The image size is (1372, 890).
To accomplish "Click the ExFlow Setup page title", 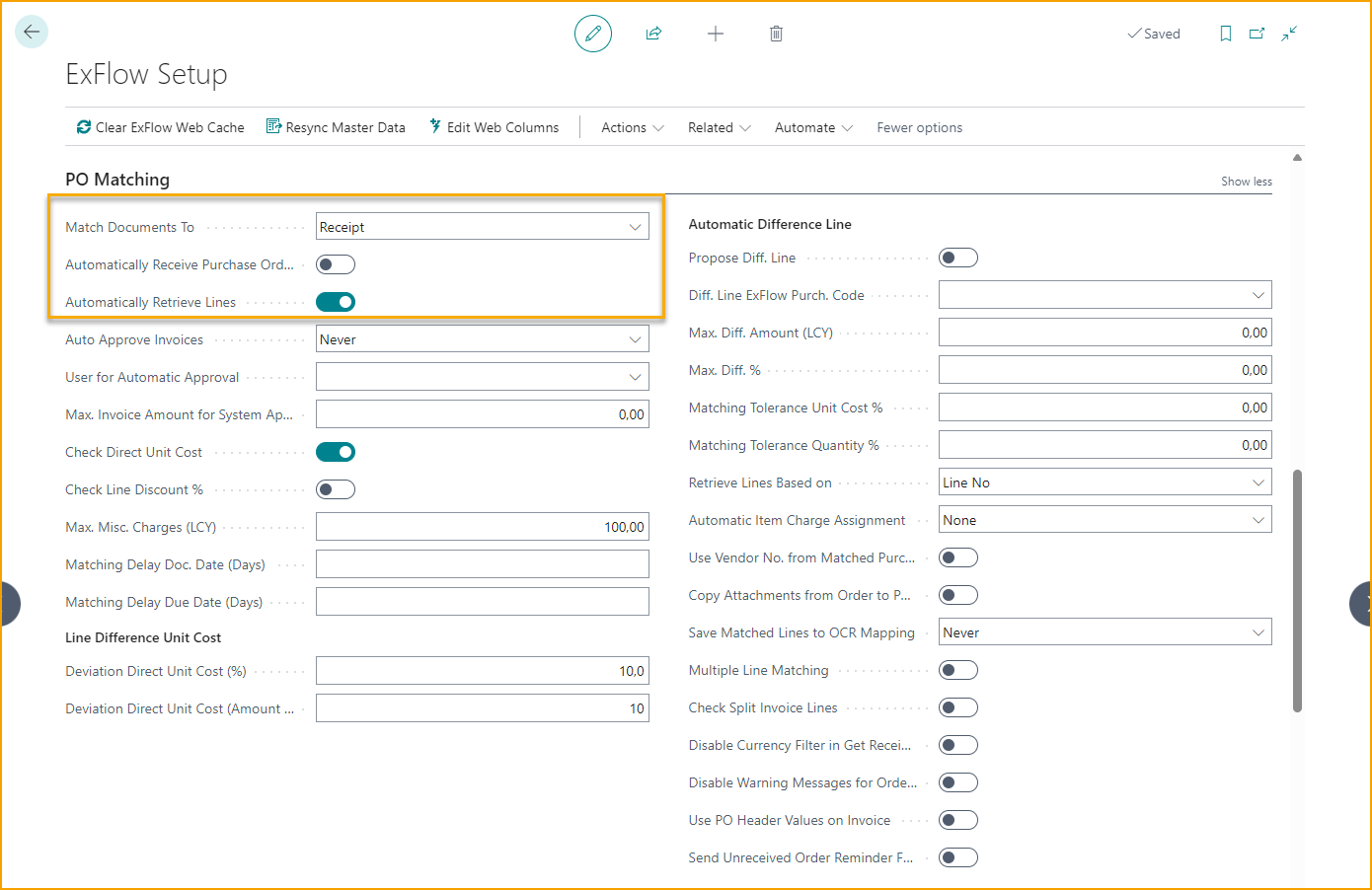I will 146,74.
